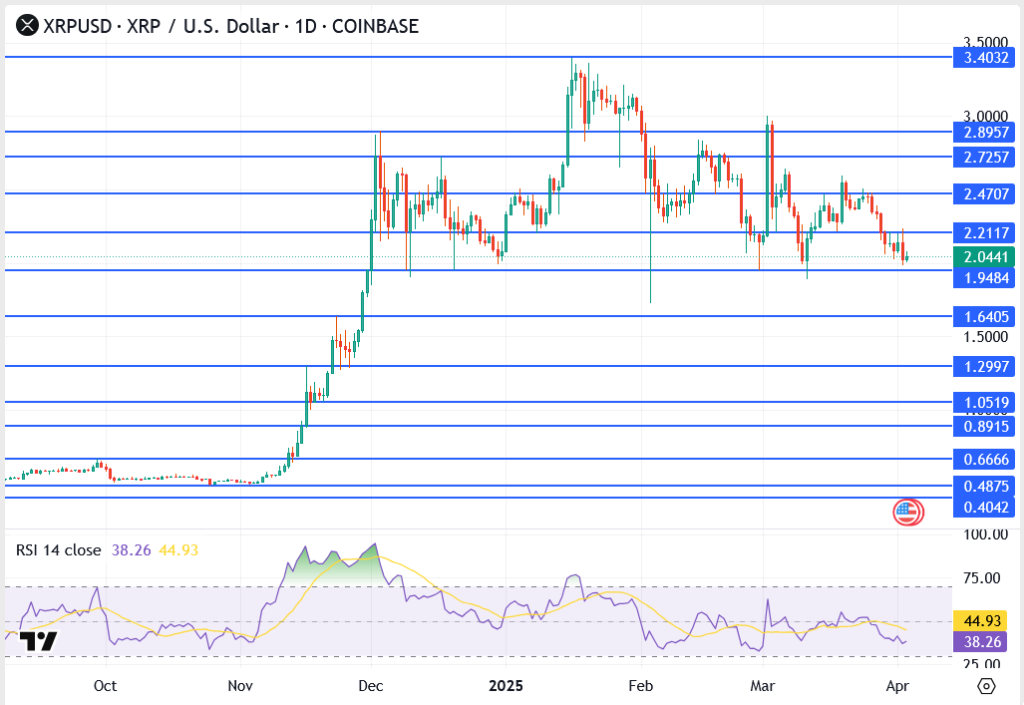This screenshot has height=705, width=1024.
Task: Click 2025 on the time axis
Action: click(505, 686)
